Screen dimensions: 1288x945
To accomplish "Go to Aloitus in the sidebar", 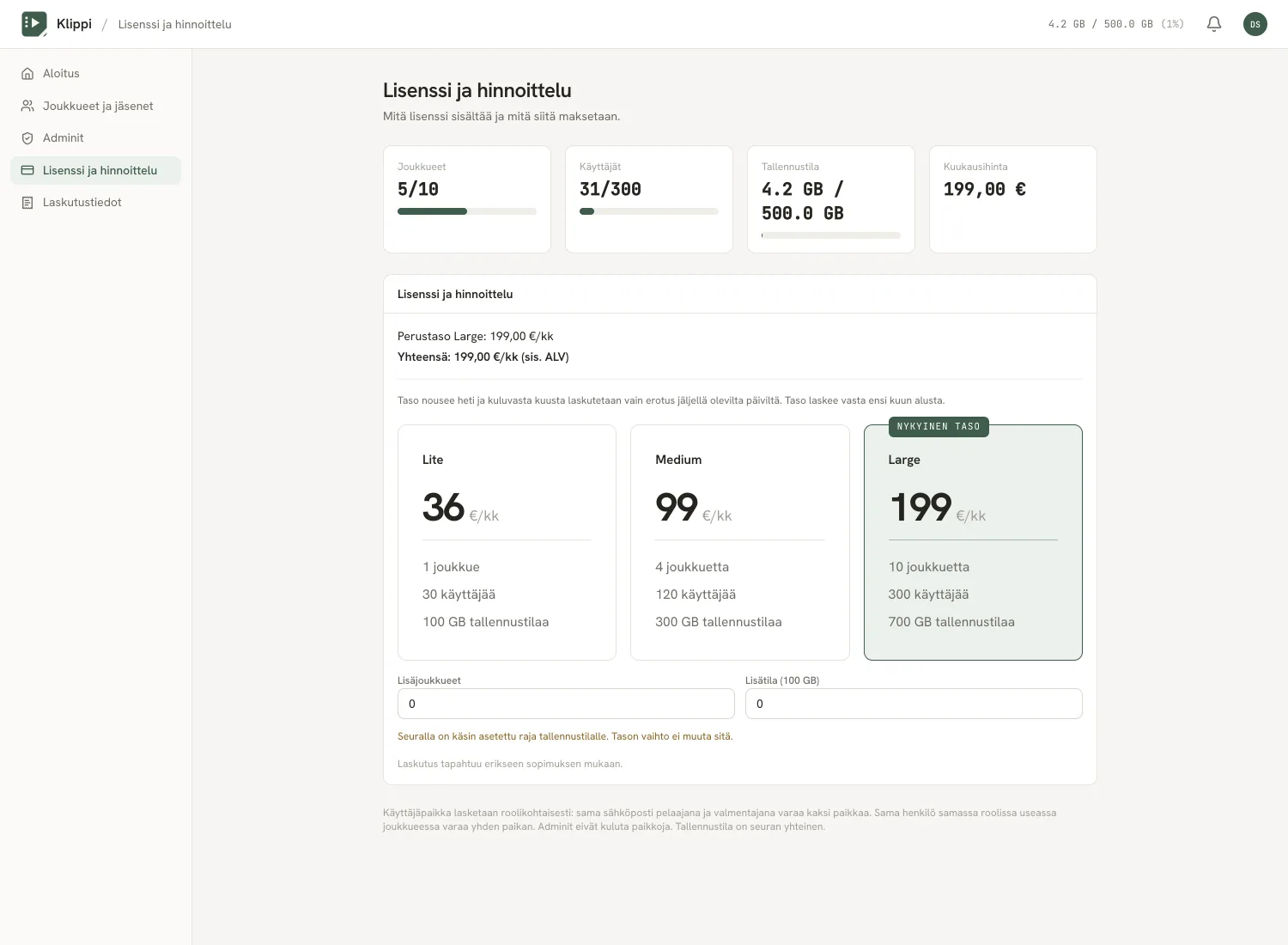I will (95, 74).
